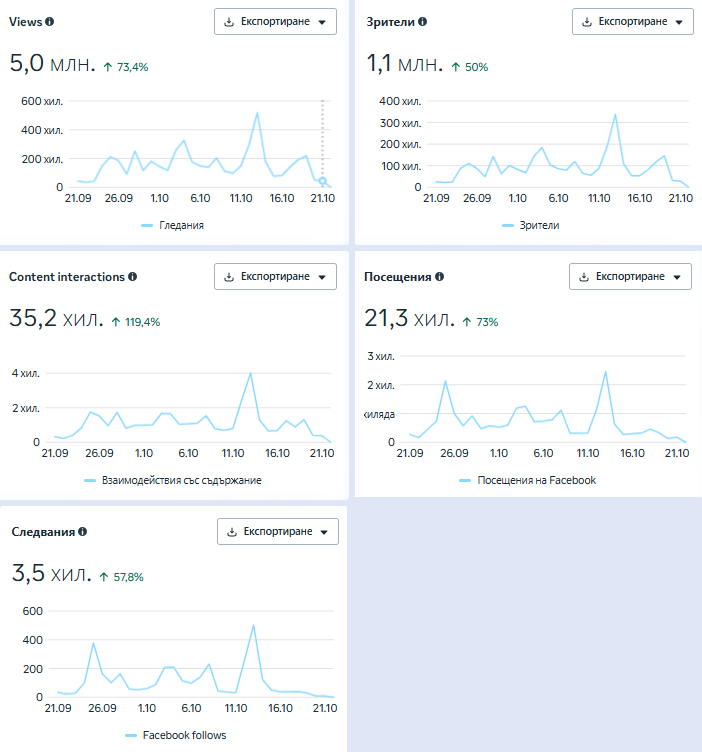Screen dimensions: 702x752
Task: Open Експортиране dropdown in Следвания card
Action: click(278, 532)
